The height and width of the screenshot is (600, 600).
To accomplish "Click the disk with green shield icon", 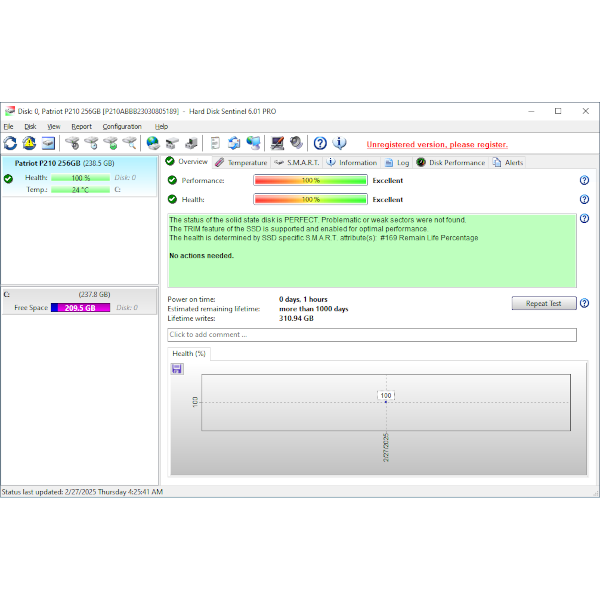I will [x=111, y=143].
